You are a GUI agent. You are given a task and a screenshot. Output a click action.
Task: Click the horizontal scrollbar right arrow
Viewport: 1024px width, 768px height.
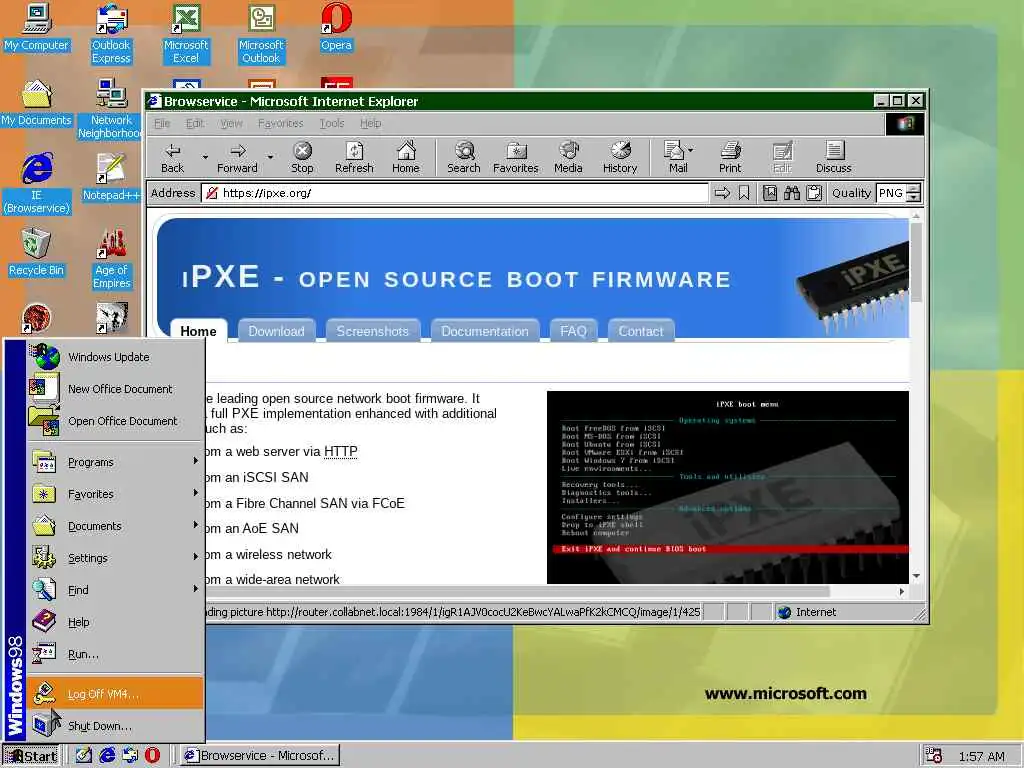click(902, 592)
